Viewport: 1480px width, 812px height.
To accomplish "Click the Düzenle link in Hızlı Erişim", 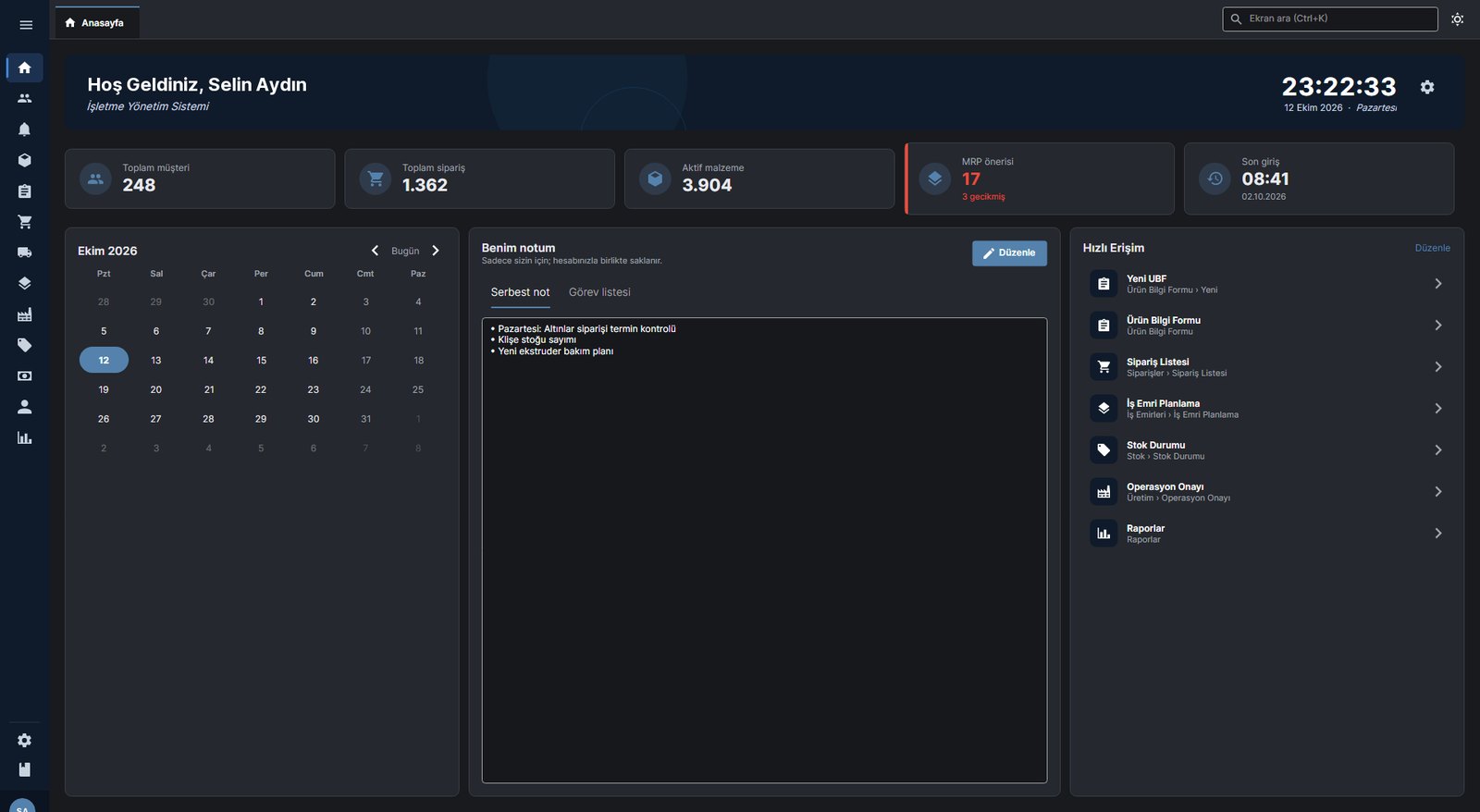I will pos(1433,248).
